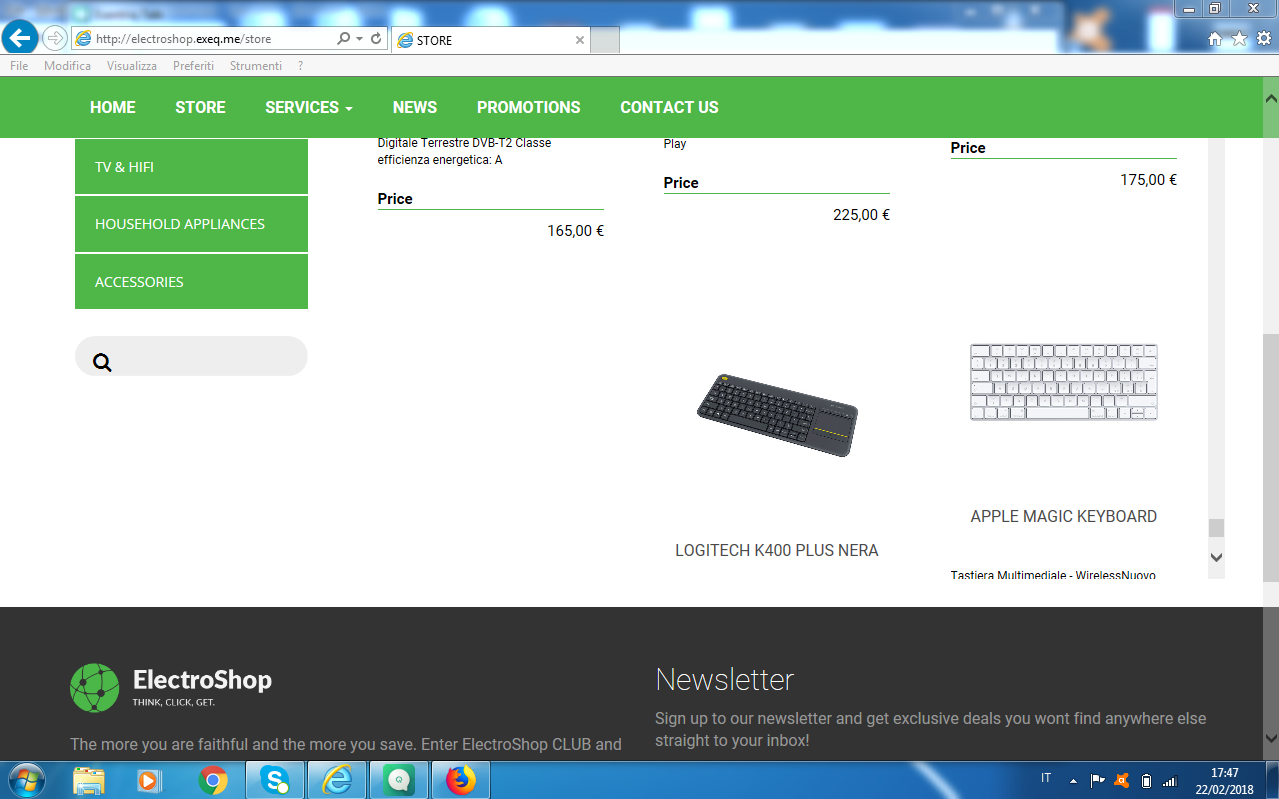Open Skype from the taskbar
The width and height of the screenshot is (1279, 799).
tap(275, 780)
